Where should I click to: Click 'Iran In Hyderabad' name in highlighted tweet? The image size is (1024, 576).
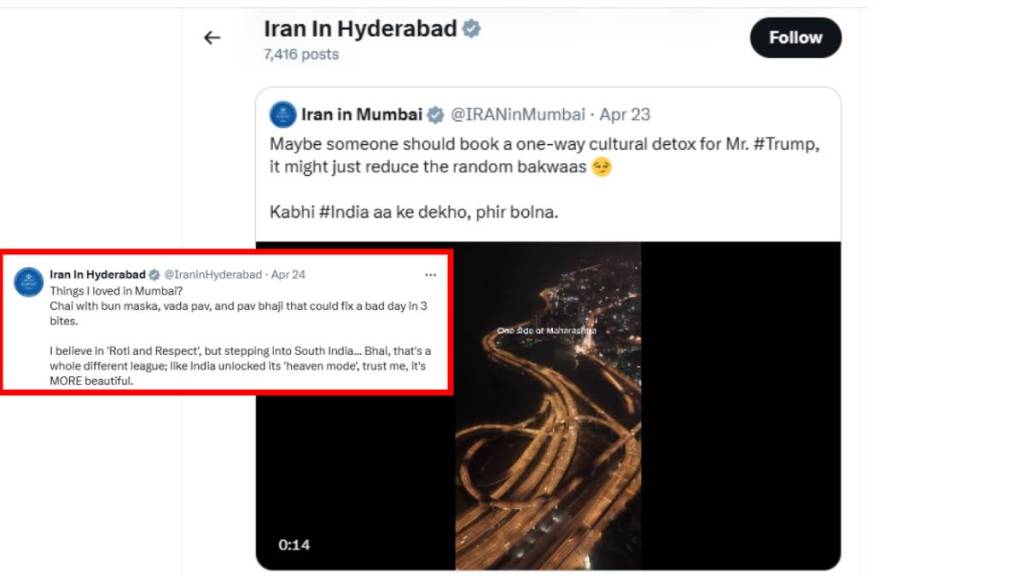click(x=98, y=275)
